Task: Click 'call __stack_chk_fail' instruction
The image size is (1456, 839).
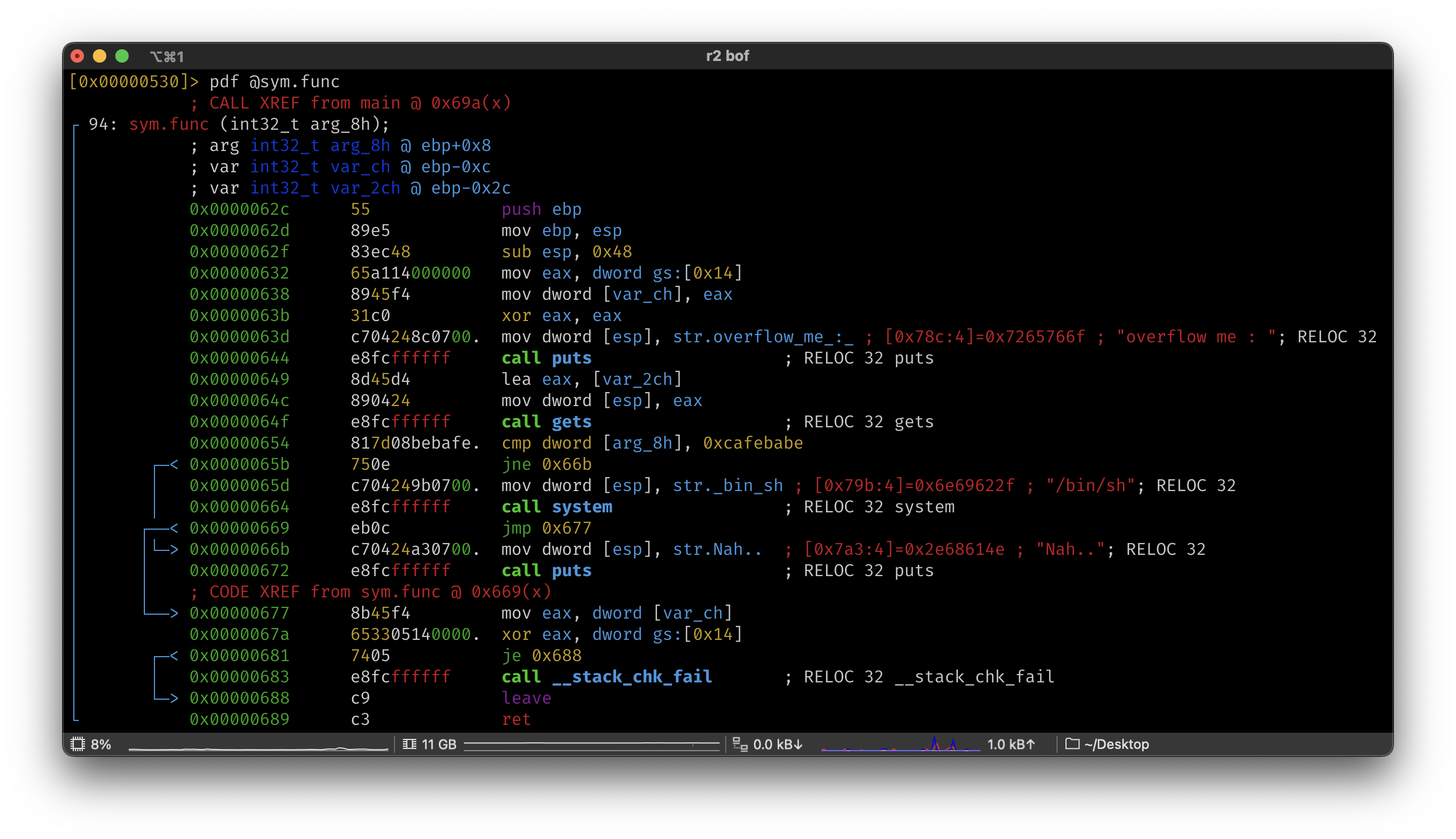Action: 607,676
